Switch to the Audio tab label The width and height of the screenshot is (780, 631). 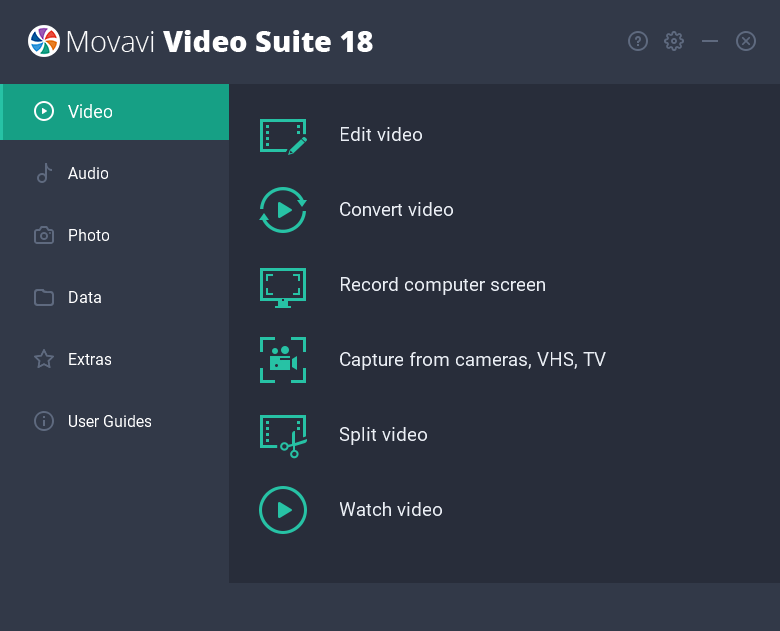pos(88,173)
